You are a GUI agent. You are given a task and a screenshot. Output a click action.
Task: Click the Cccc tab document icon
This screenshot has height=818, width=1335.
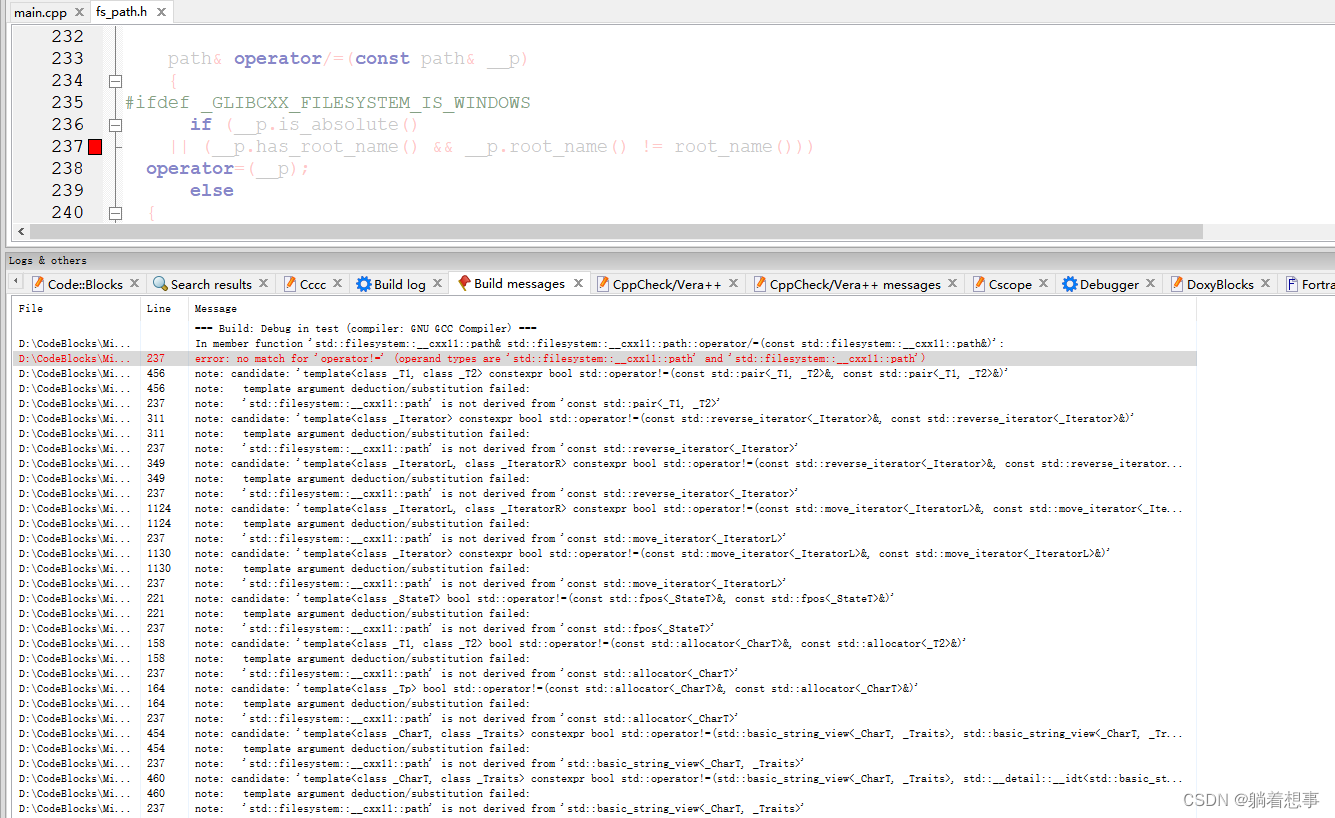click(x=290, y=284)
